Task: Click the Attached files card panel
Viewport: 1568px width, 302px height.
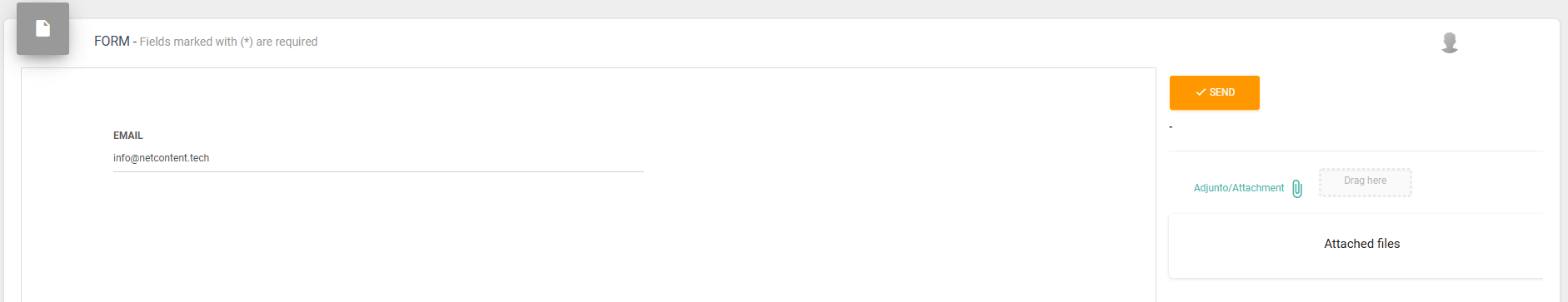Action: [x=1356, y=245]
